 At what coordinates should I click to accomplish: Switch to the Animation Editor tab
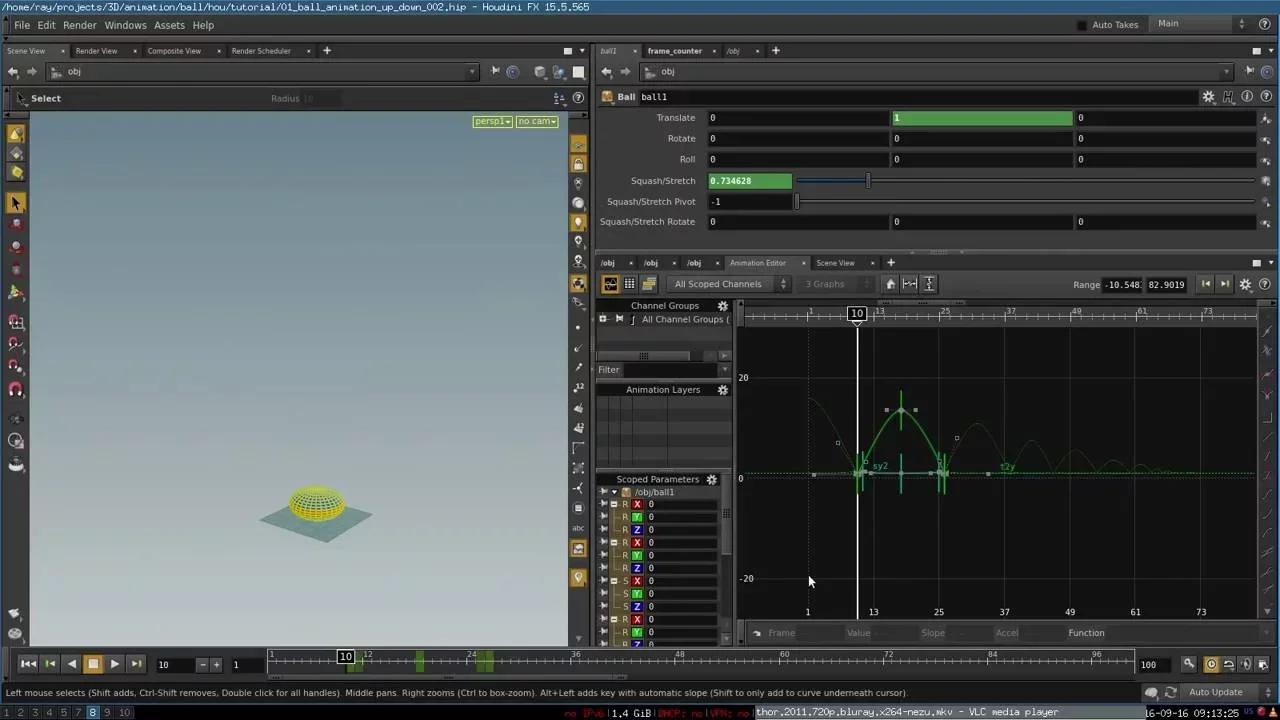[757, 262]
